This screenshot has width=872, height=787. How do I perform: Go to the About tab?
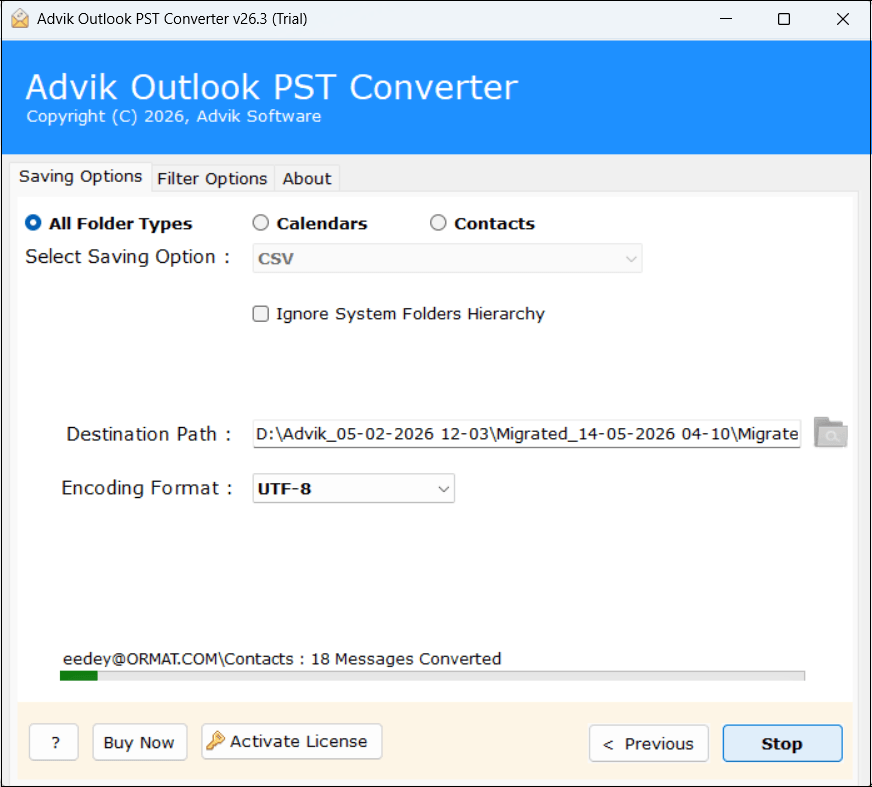[307, 179]
